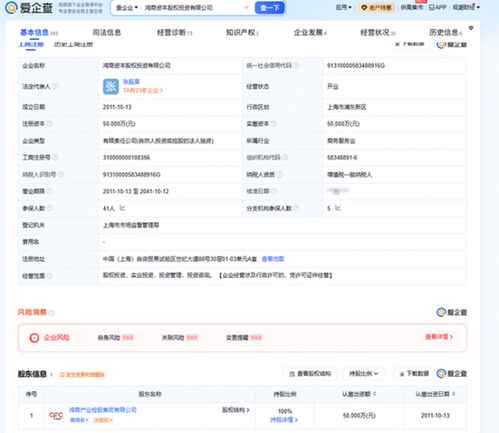Click the help icon beside 统一社会信用代码
499x433 pixels.
[296, 65]
